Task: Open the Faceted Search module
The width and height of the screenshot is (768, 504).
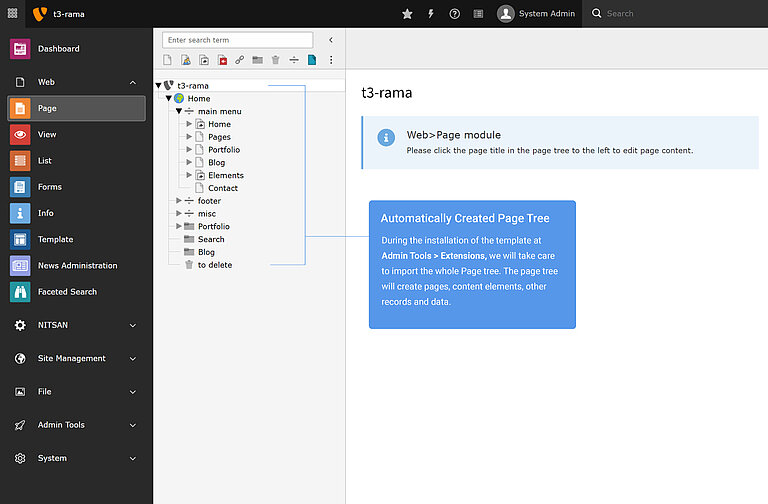Action: 67,292
